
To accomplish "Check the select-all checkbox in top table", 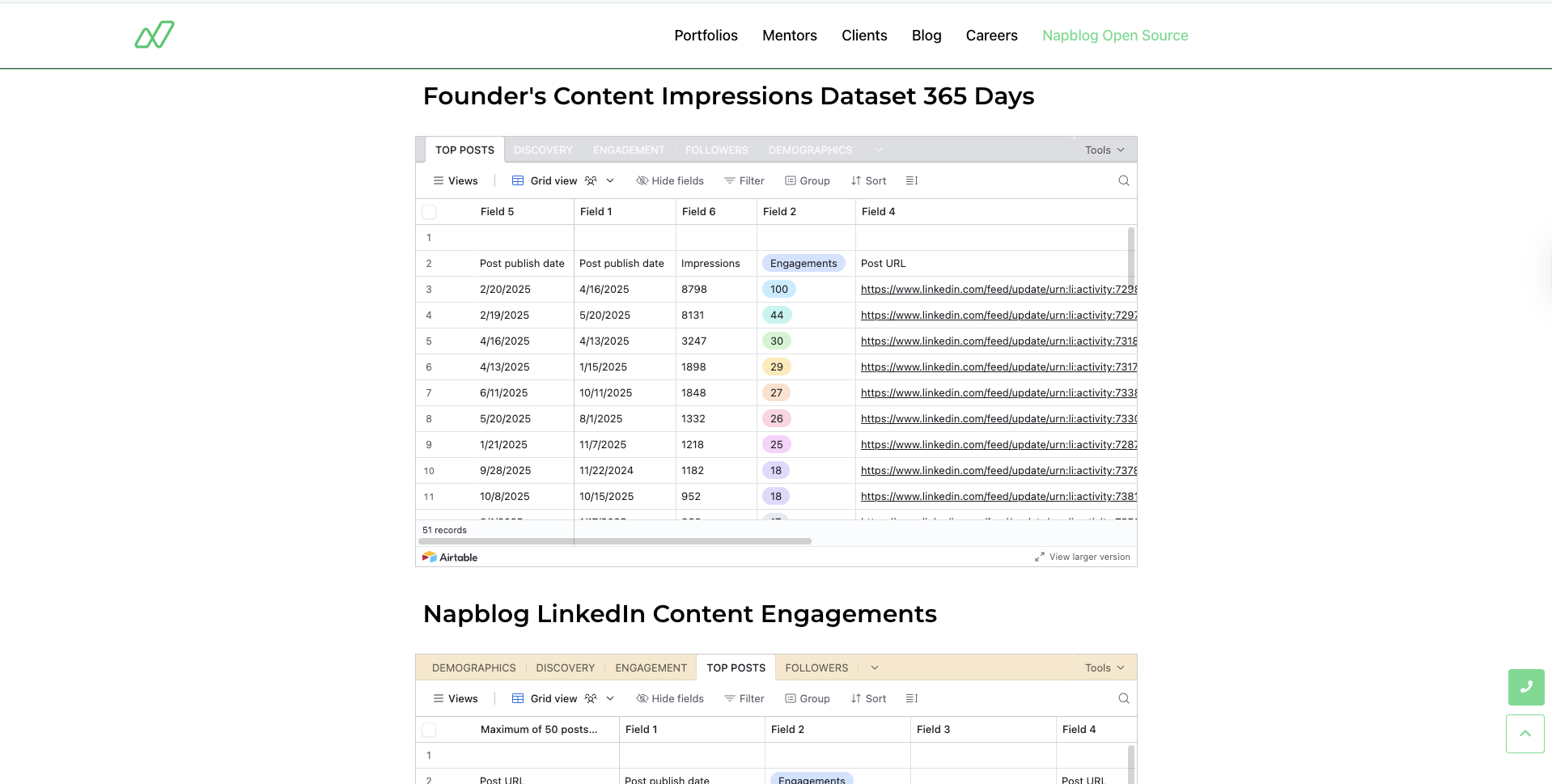I will (429, 211).
